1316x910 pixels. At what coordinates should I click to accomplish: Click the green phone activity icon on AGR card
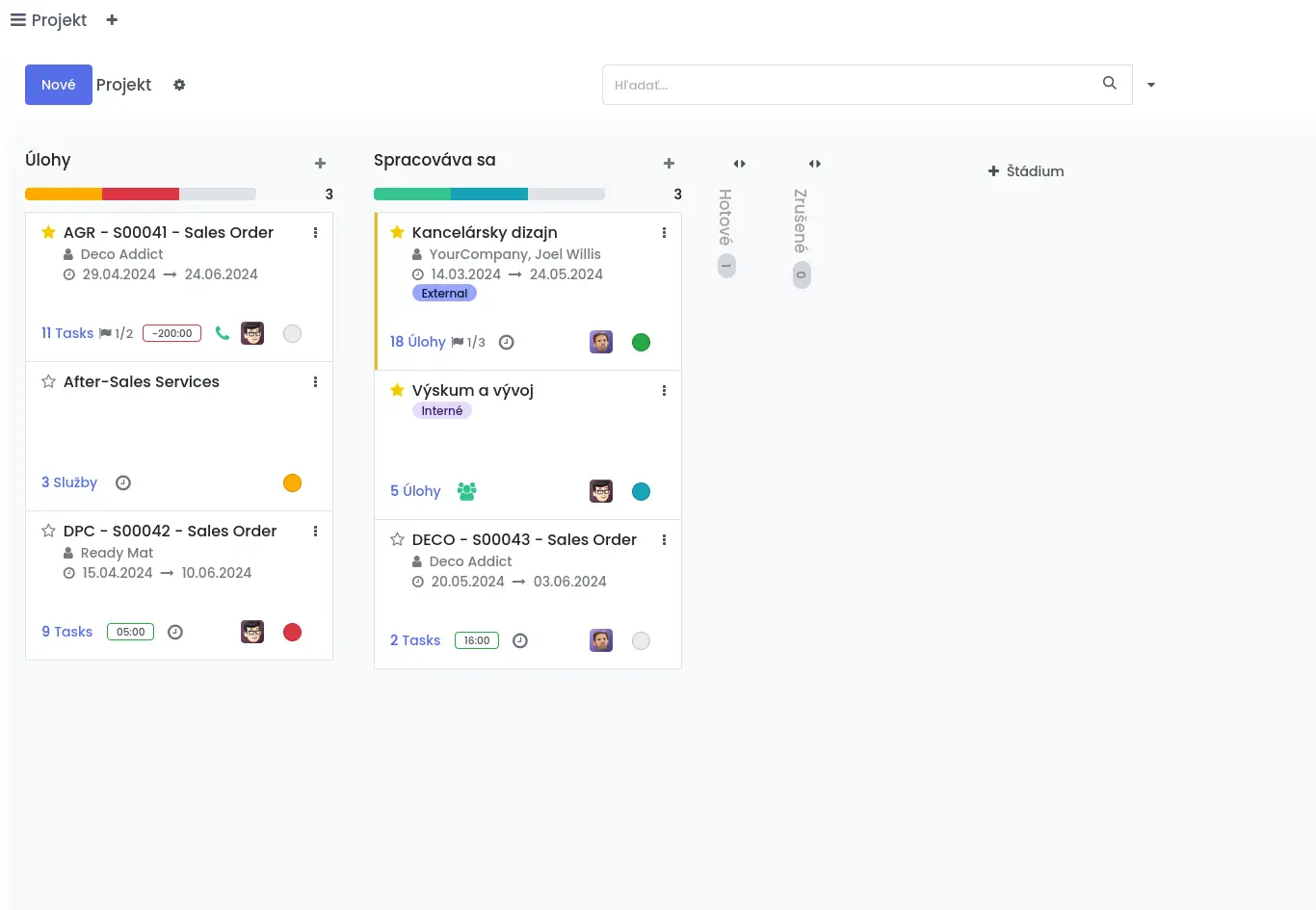[223, 333]
